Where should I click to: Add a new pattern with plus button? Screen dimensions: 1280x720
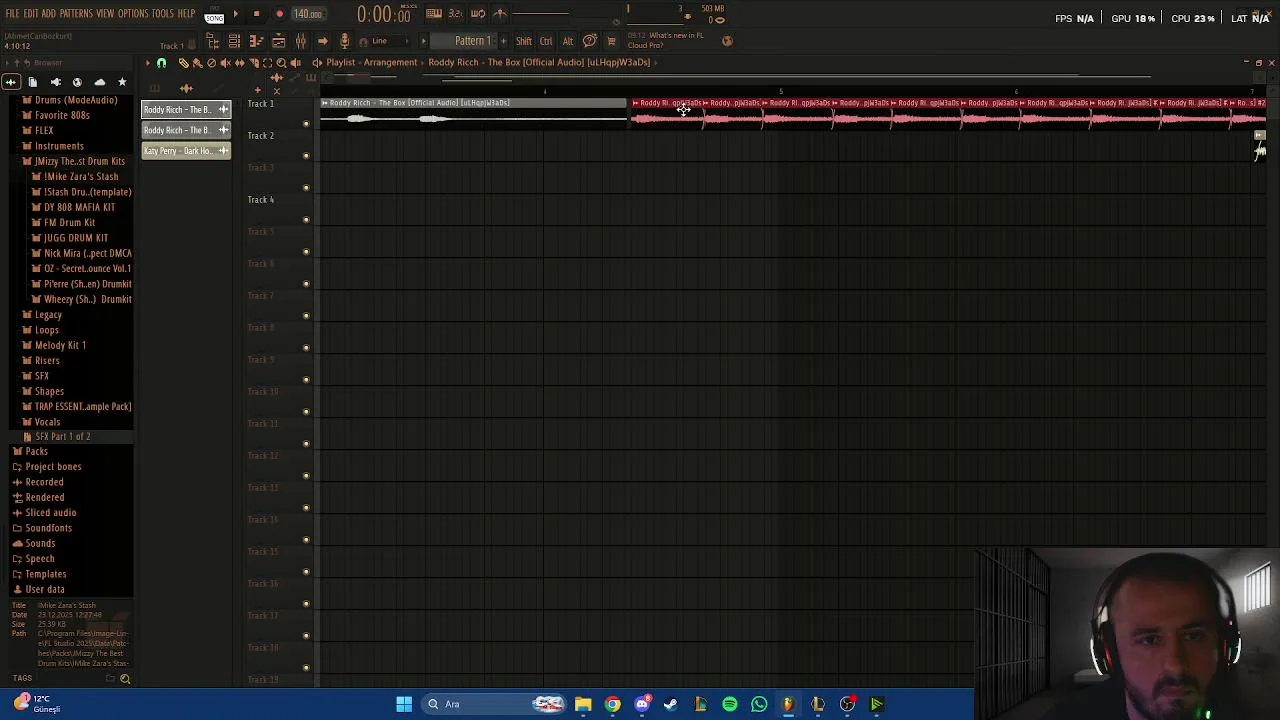click(x=503, y=41)
